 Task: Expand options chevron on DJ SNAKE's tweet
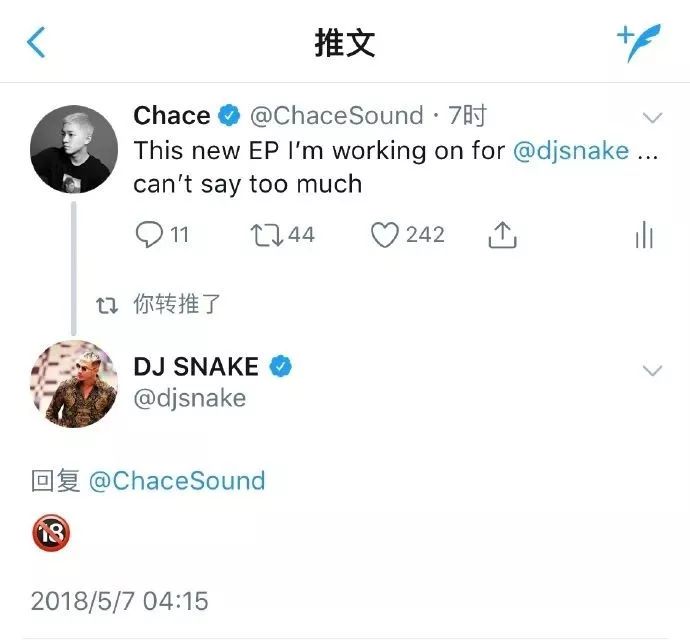[652, 370]
